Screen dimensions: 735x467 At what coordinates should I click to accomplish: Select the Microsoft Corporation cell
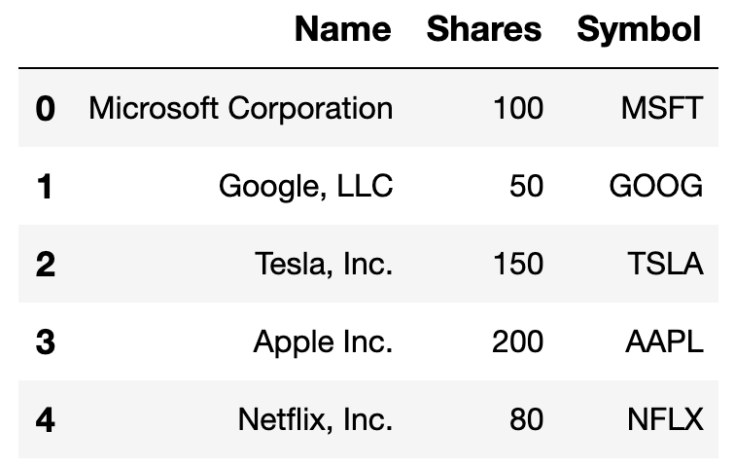coord(241,109)
